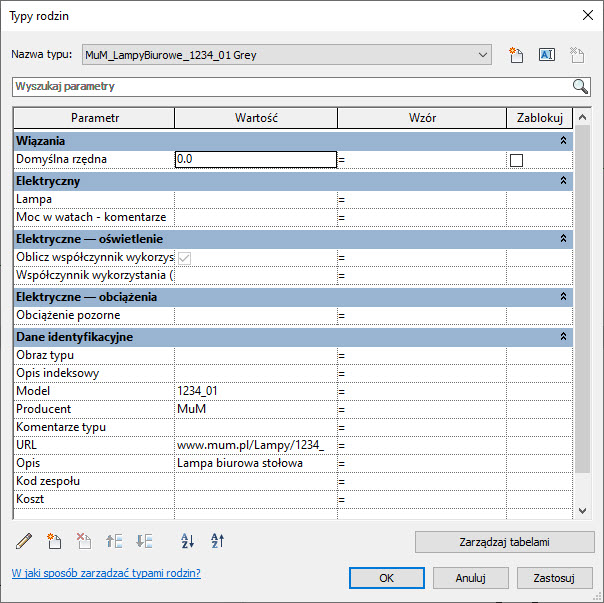Toggle the Oblicz współczynnik wykorzystania checkbox
Image resolution: width=604 pixels, height=603 pixels.
[x=184, y=258]
